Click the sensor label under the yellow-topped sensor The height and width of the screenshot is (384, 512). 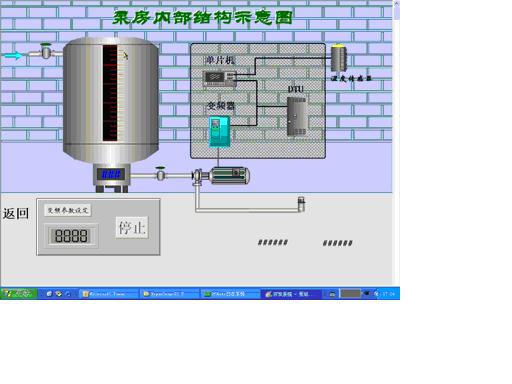tap(351, 79)
